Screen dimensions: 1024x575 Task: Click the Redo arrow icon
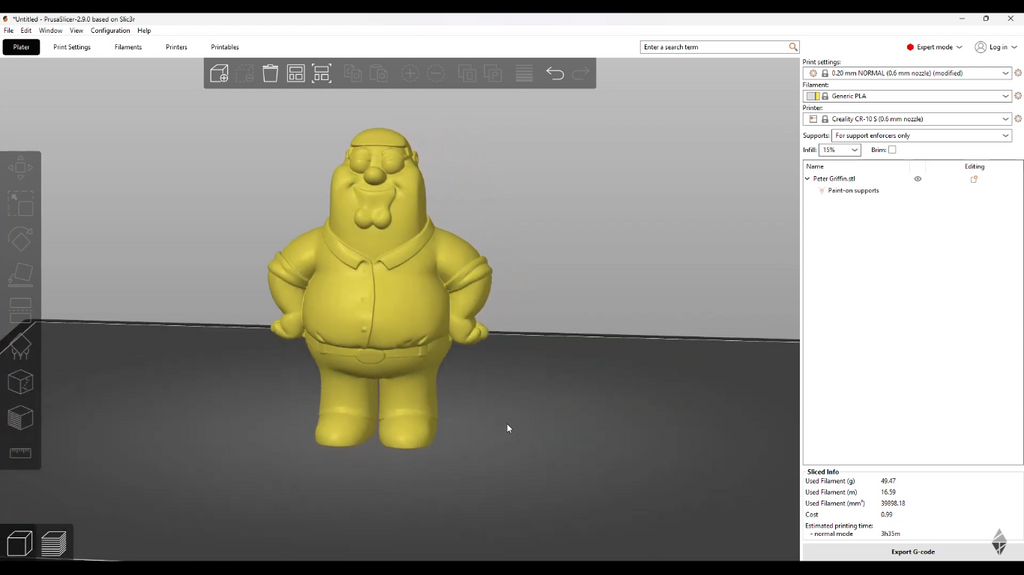[581, 73]
